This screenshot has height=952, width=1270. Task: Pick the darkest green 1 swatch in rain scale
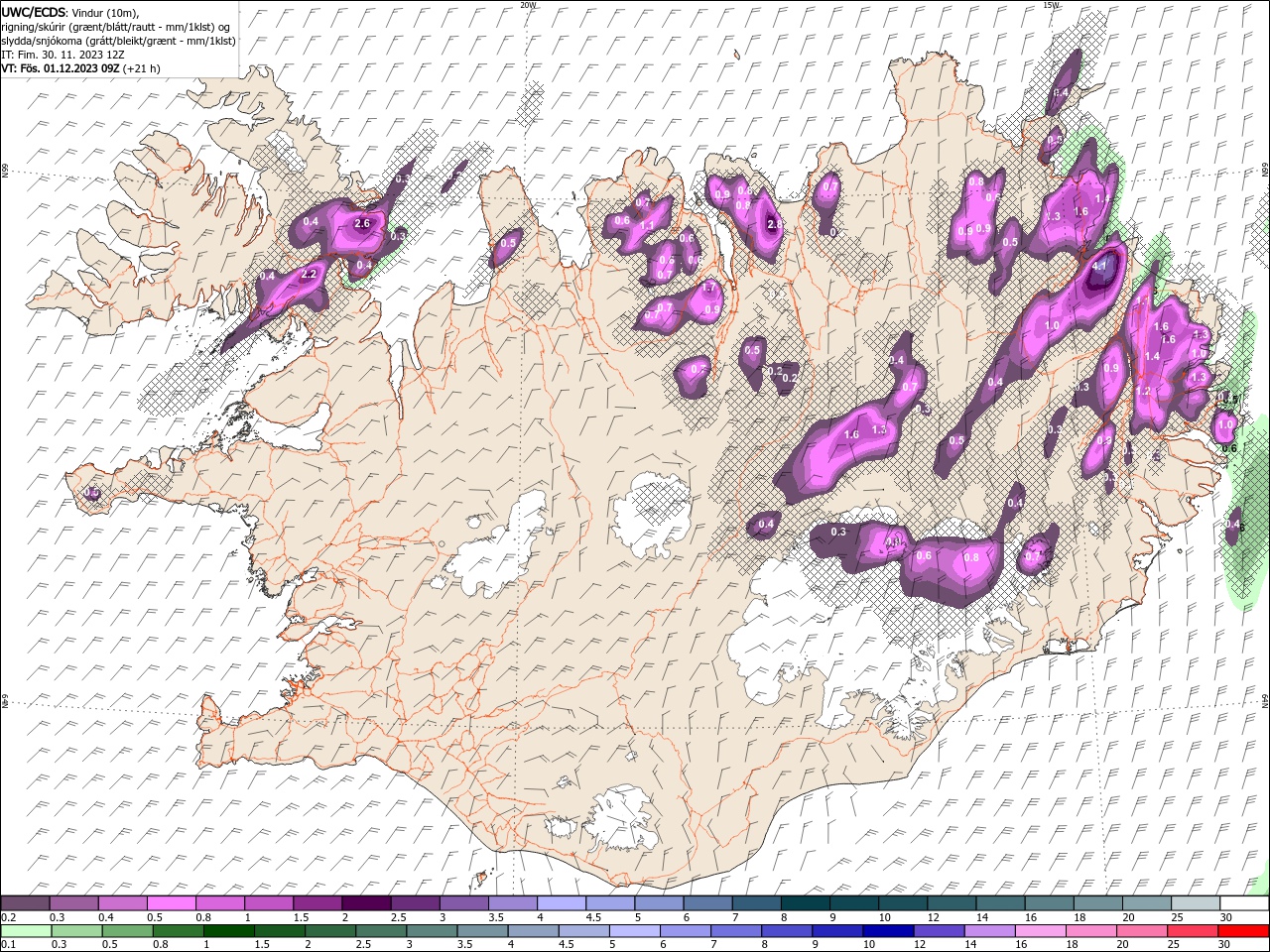click(x=228, y=931)
